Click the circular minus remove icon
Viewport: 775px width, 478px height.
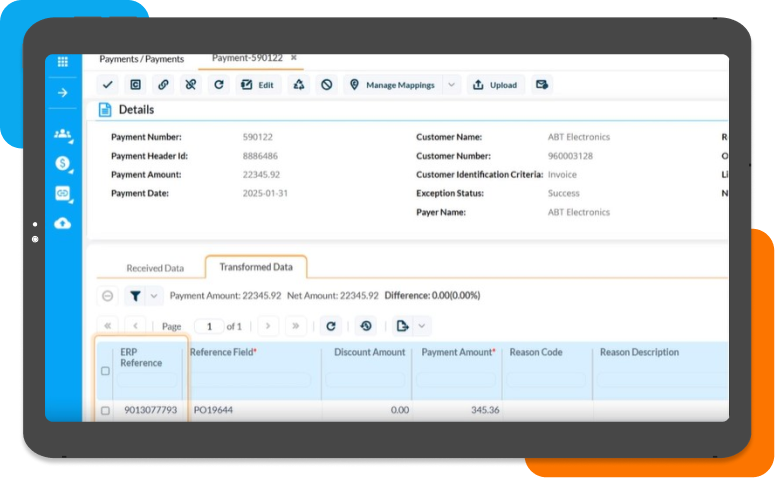pyautogui.click(x=107, y=296)
